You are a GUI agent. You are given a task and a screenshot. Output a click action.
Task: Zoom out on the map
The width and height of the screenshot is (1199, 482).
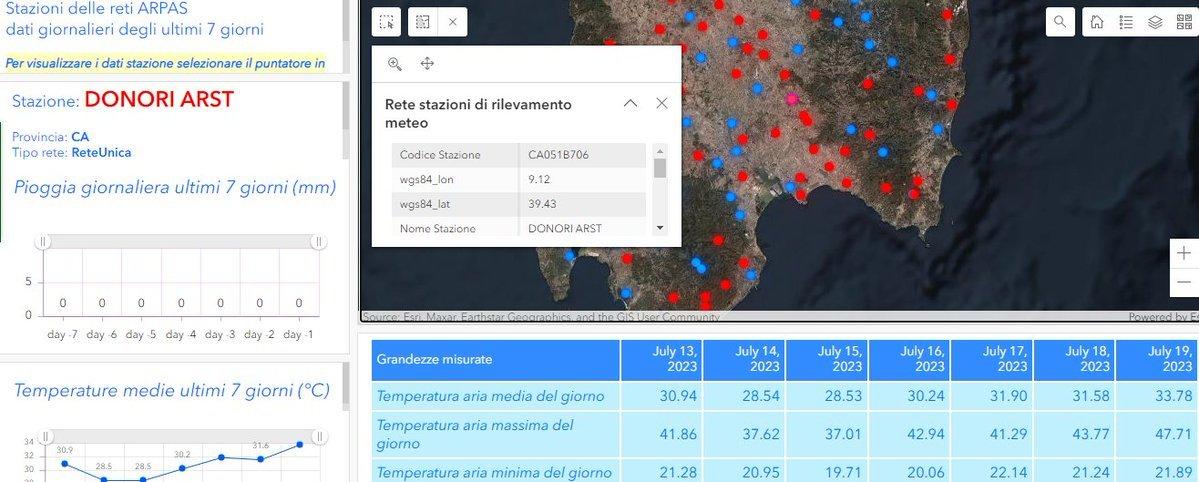coord(1185,283)
